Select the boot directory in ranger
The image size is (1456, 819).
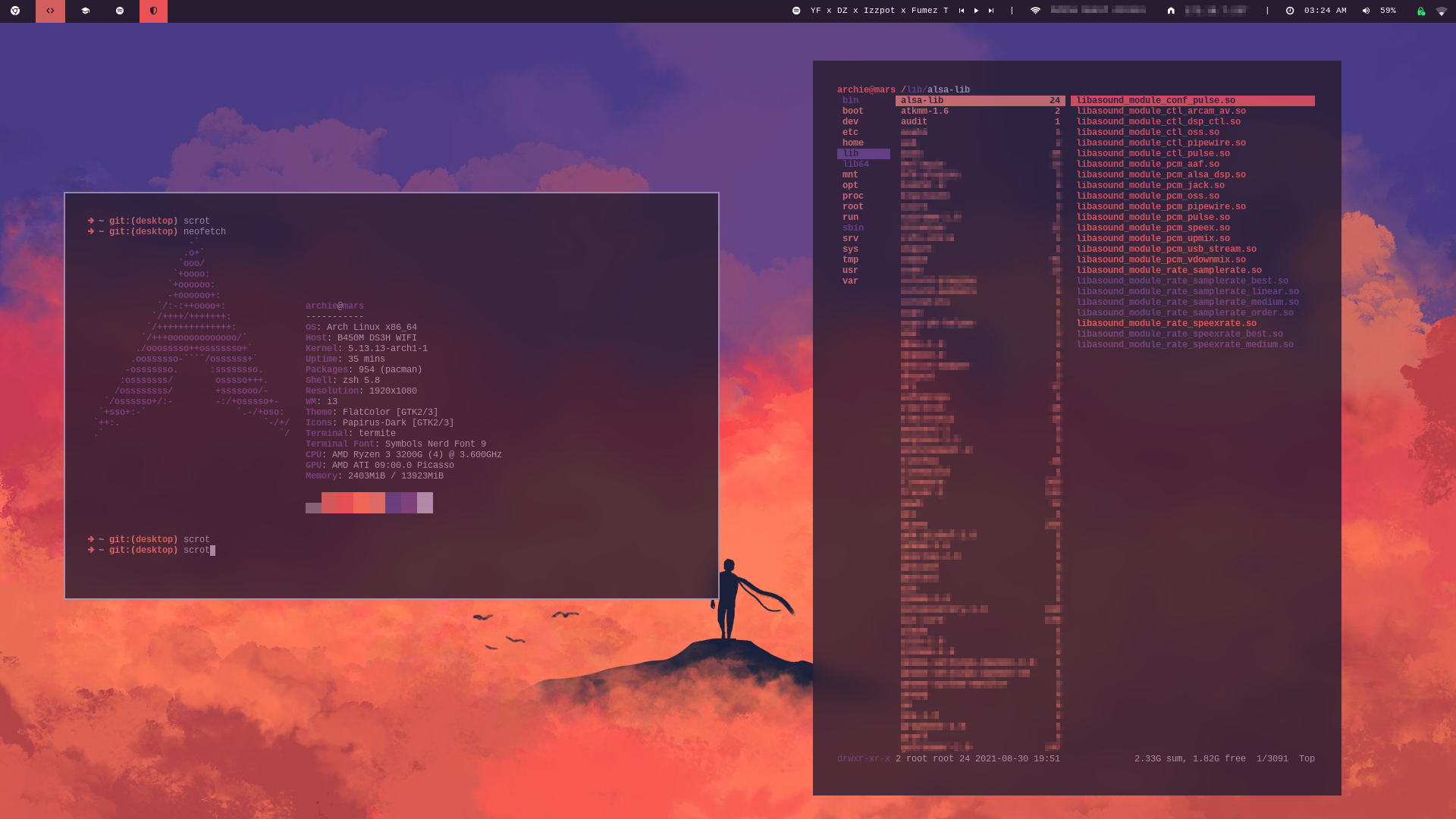(x=852, y=111)
